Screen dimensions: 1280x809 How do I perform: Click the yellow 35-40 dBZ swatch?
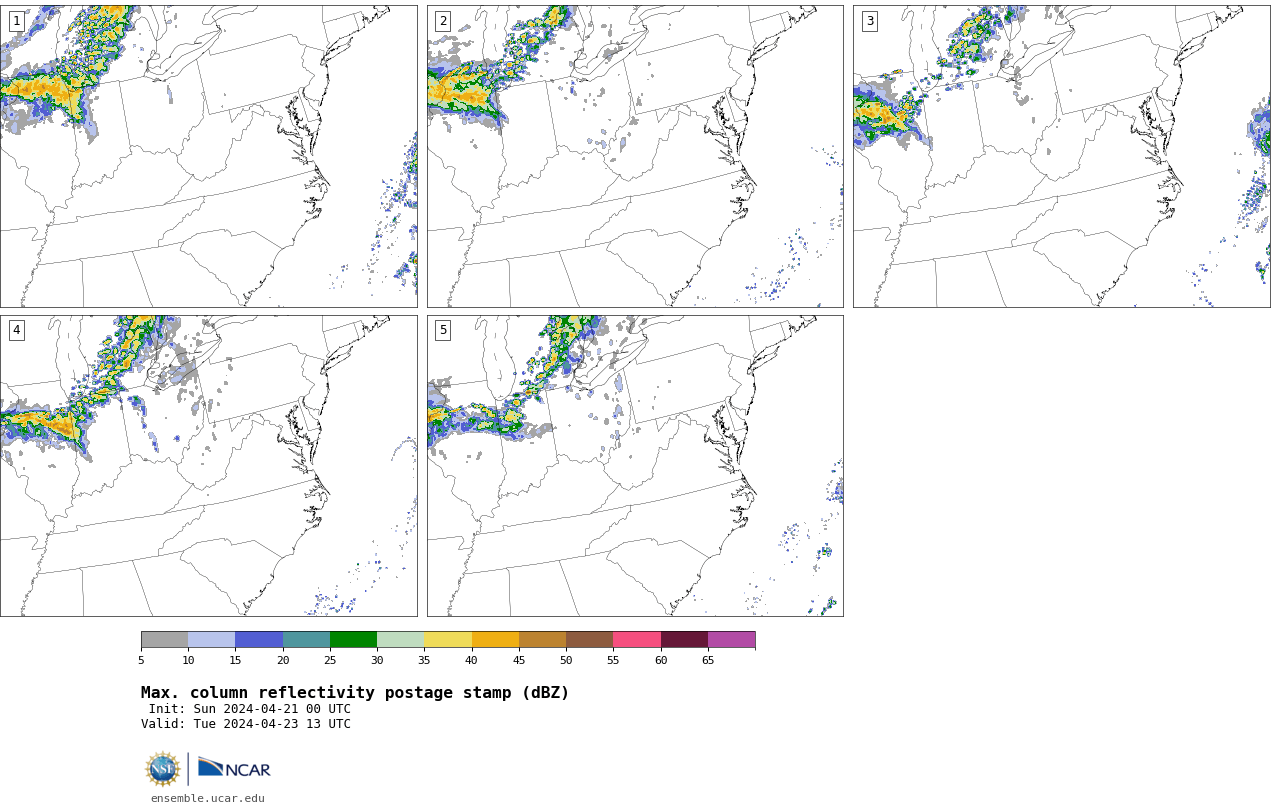448,640
